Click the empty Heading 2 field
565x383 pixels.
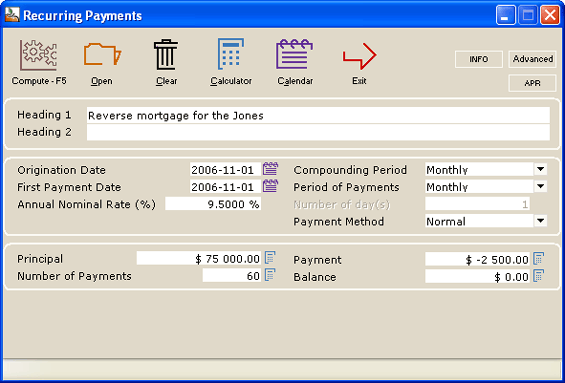[x=318, y=132]
